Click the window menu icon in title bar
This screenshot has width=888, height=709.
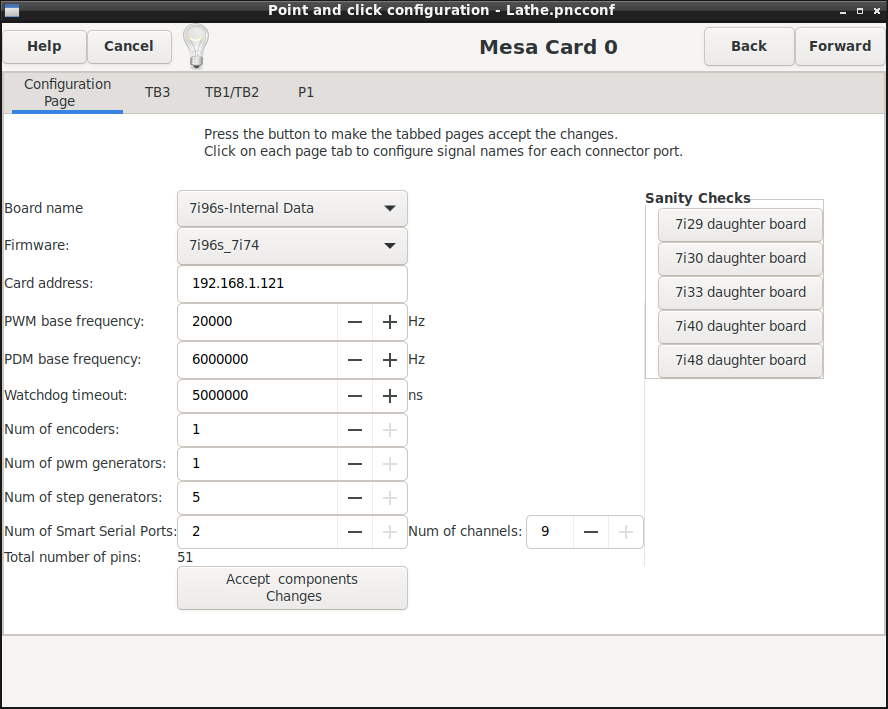click(11, 10)
